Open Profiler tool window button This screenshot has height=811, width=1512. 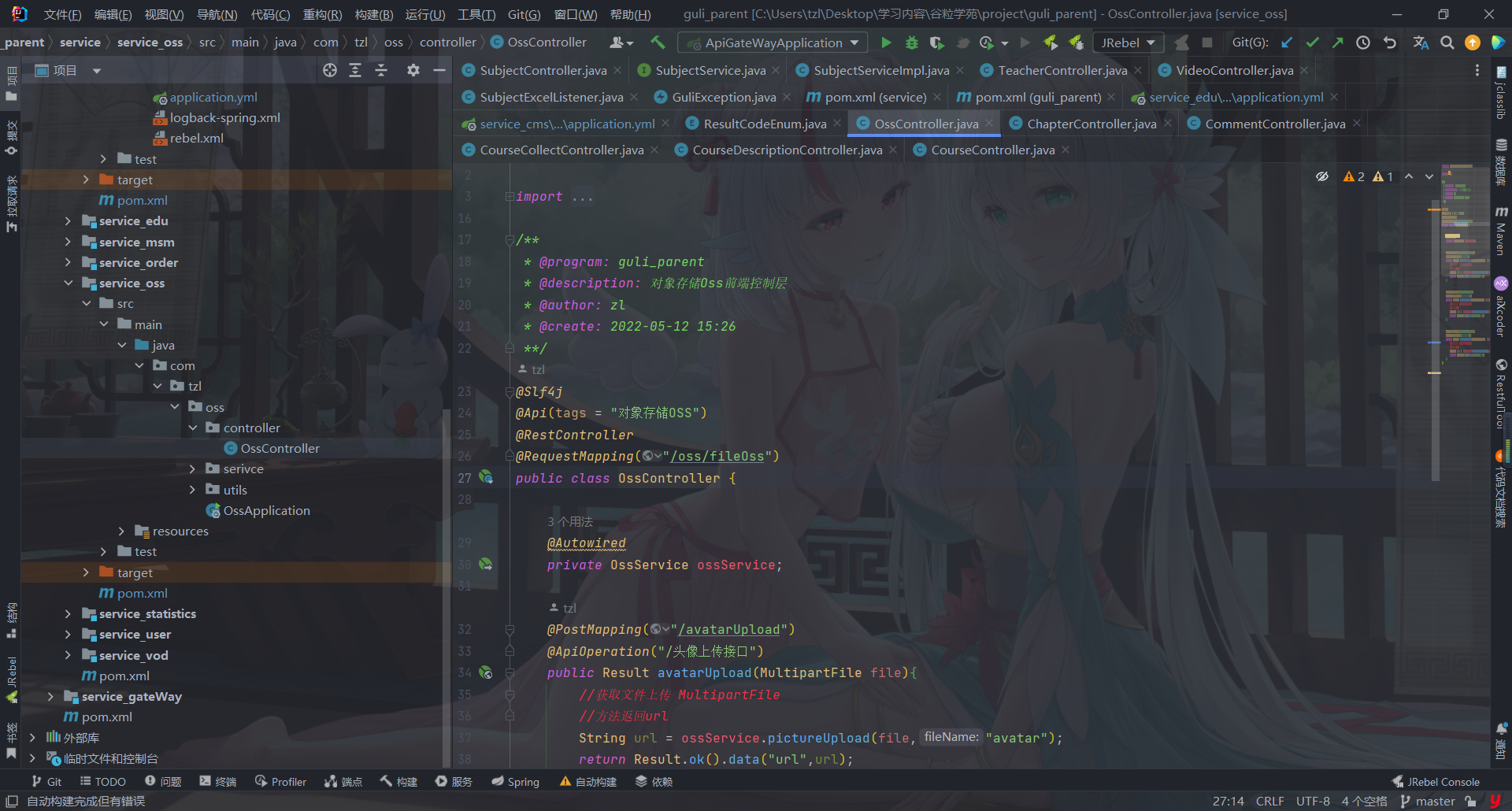click(280, 782)
